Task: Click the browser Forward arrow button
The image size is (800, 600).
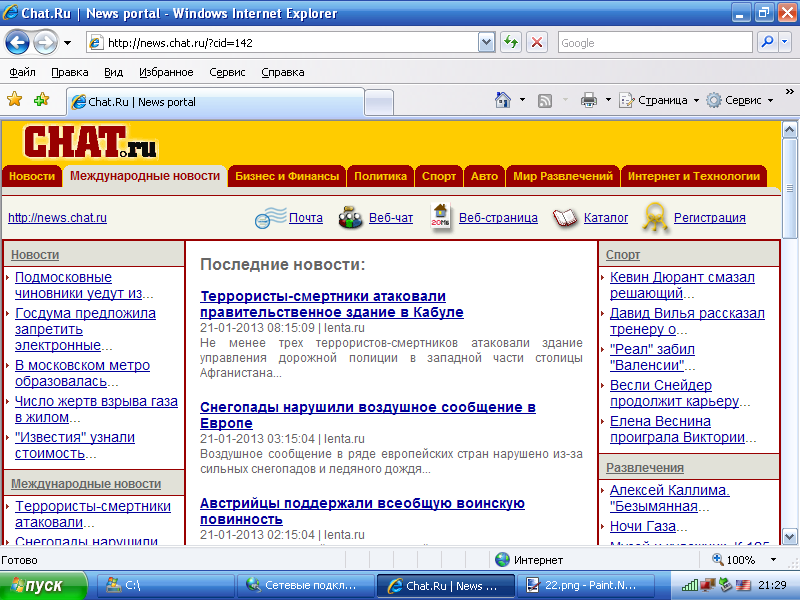Action: (45, 43)
